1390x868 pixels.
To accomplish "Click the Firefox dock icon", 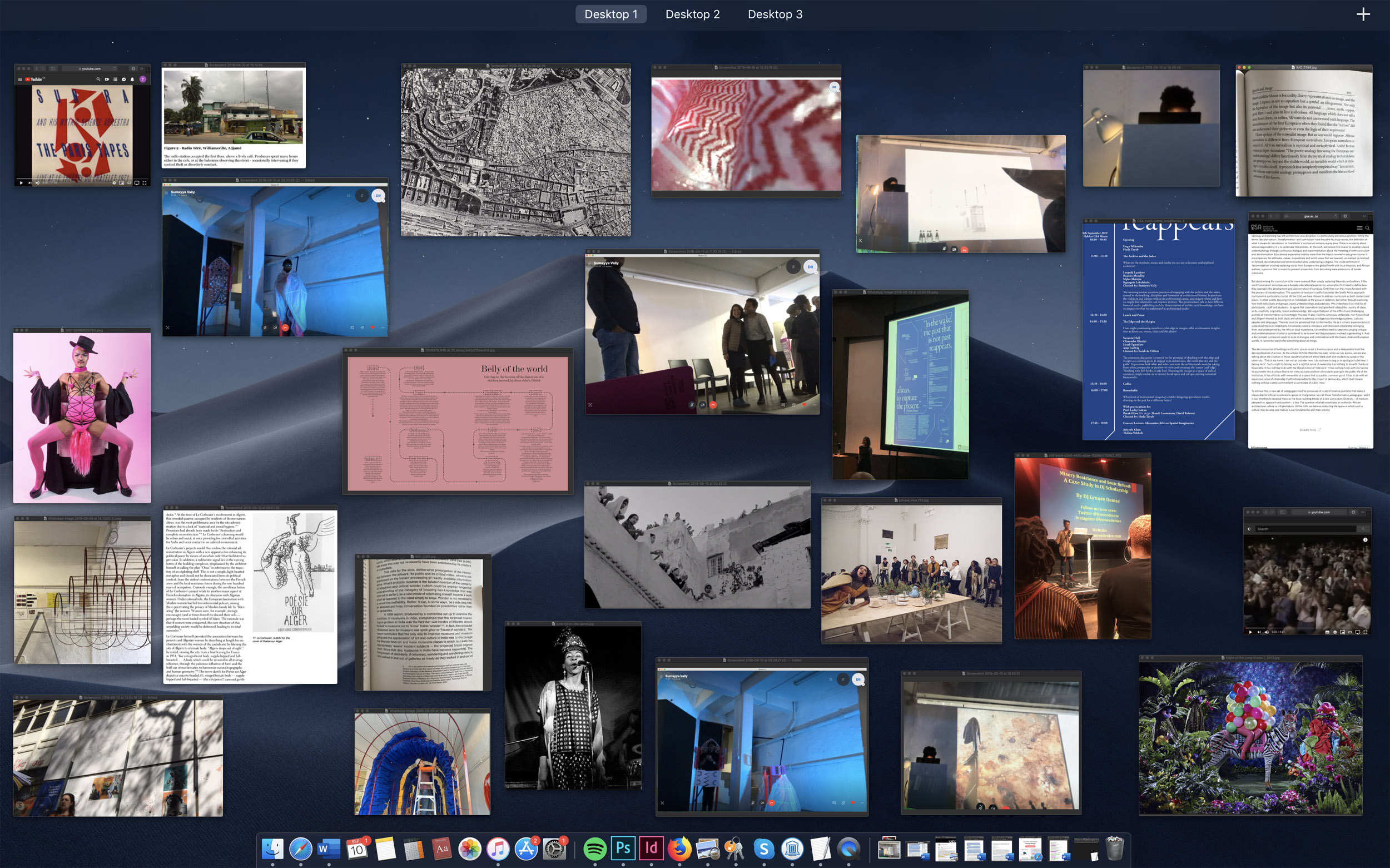I will coord(679,849).
